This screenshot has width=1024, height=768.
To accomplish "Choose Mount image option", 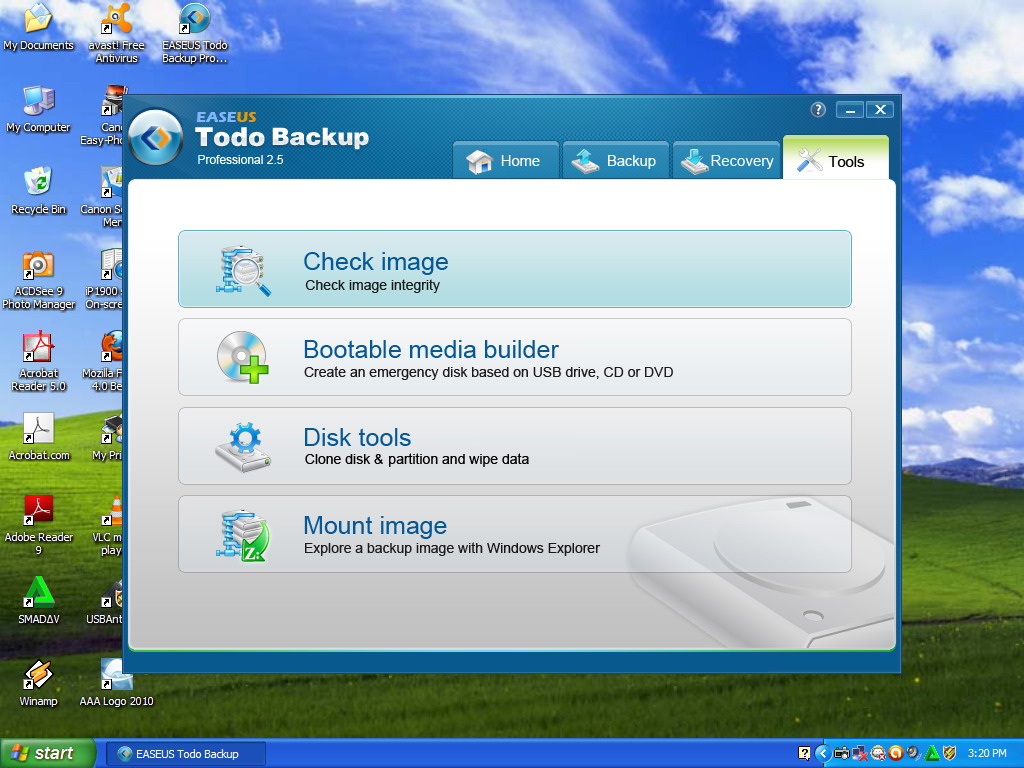I will click(x=515, y=534).
